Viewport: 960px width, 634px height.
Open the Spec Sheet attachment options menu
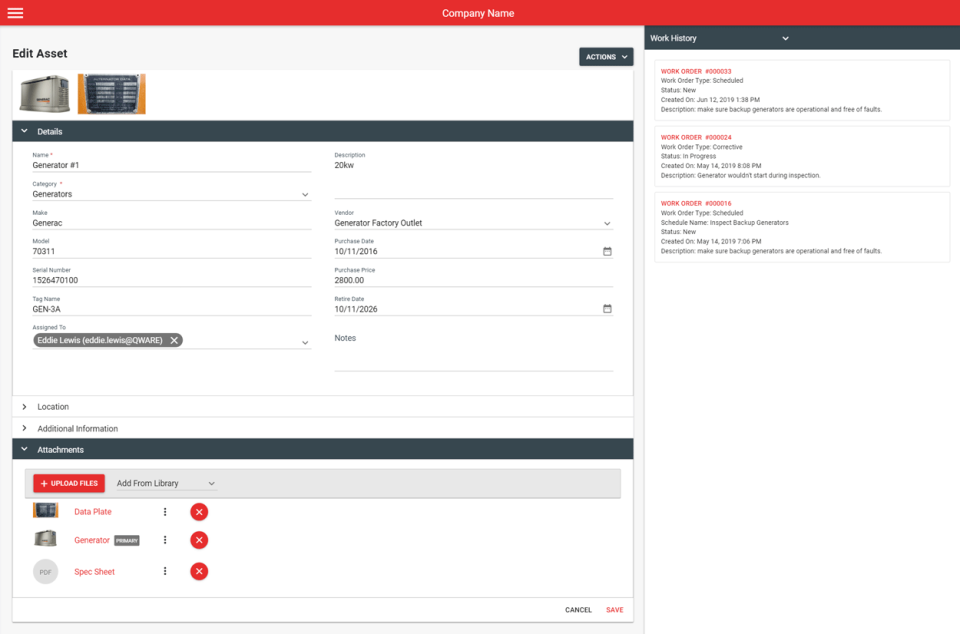[165, 571]
